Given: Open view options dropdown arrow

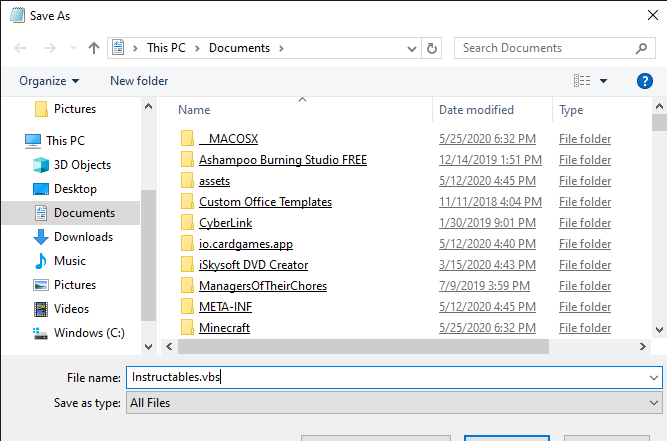Looking at the screenshot, I should [603, 81].
